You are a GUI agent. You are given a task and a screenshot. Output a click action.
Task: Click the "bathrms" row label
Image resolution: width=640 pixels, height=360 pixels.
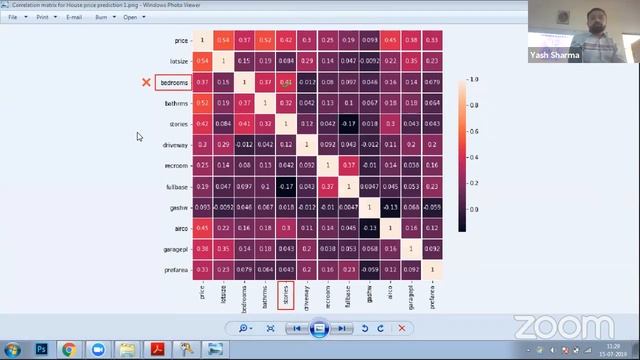[x=176, y=104]
